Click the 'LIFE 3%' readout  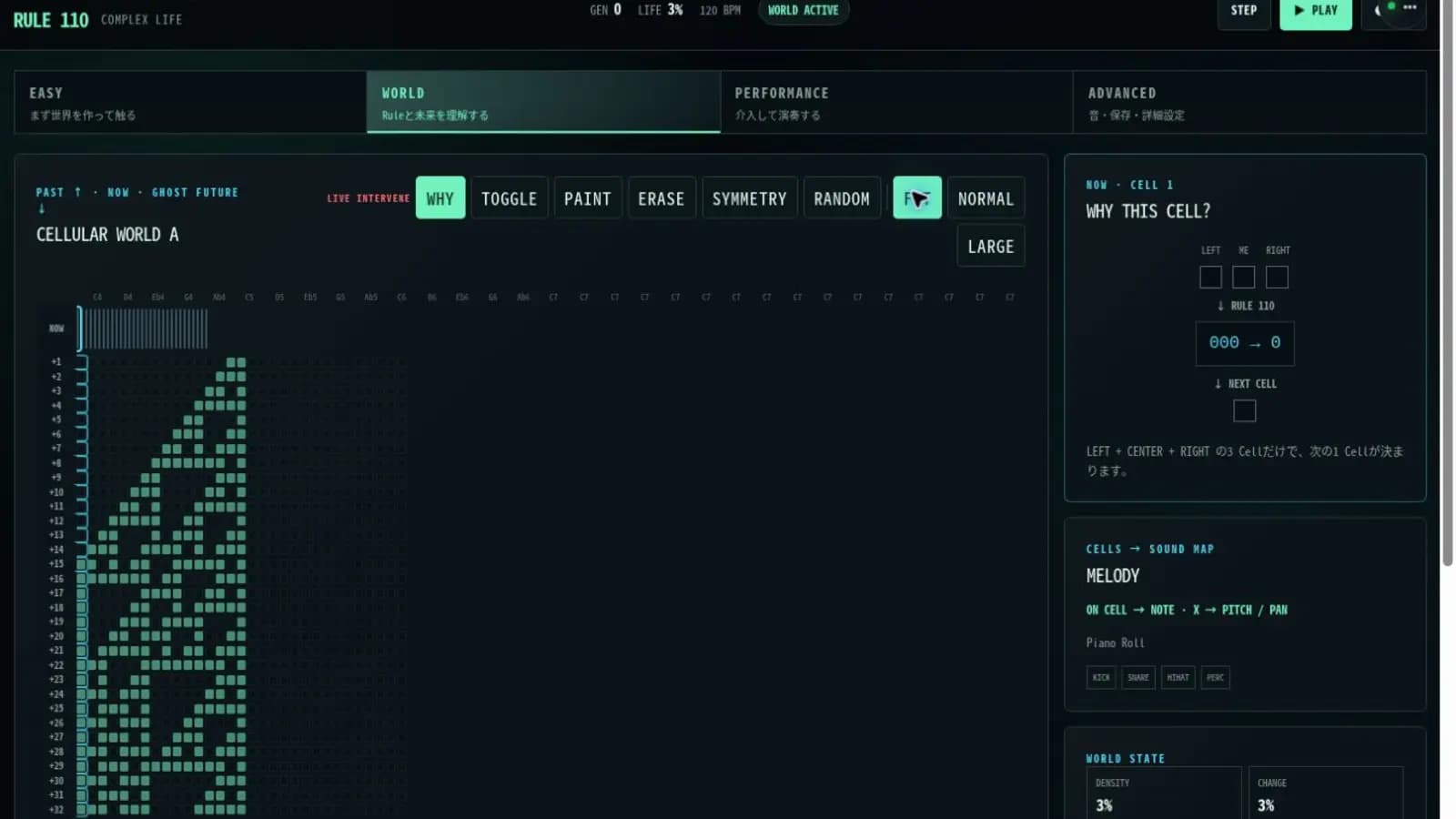[660, 10]
